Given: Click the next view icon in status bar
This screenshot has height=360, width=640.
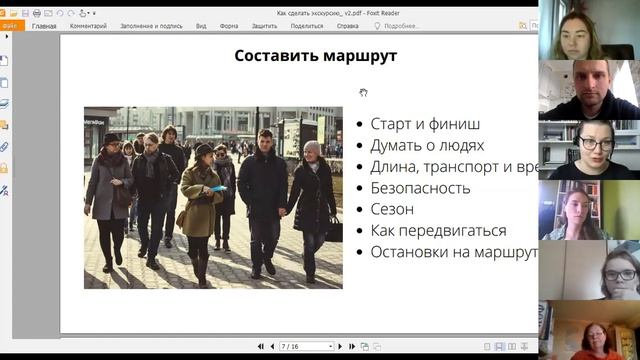Looking at the screenshot, I should click(377, 347).
